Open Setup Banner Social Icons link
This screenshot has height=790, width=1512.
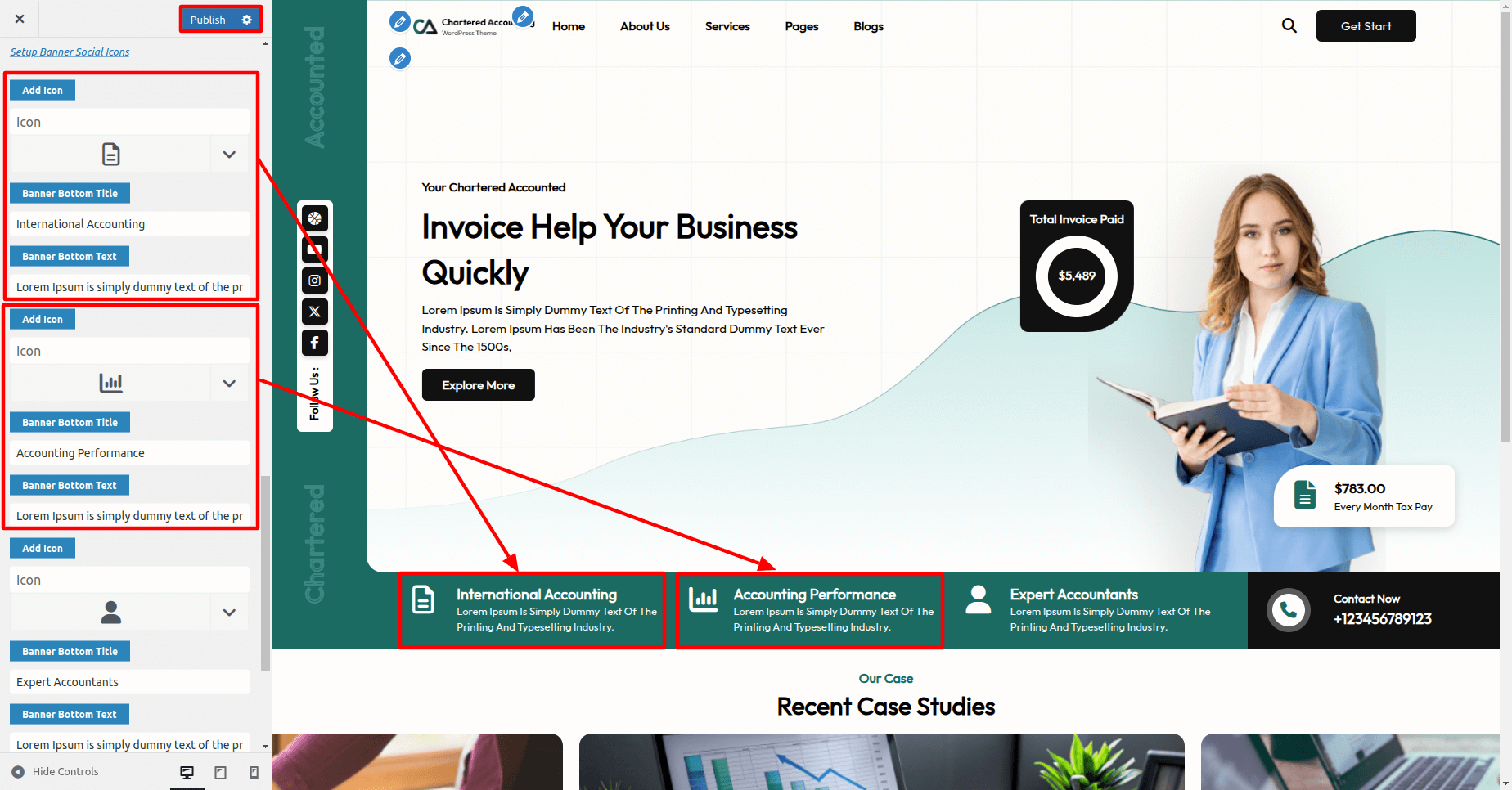pyautogui.click(x=70, y=52)
